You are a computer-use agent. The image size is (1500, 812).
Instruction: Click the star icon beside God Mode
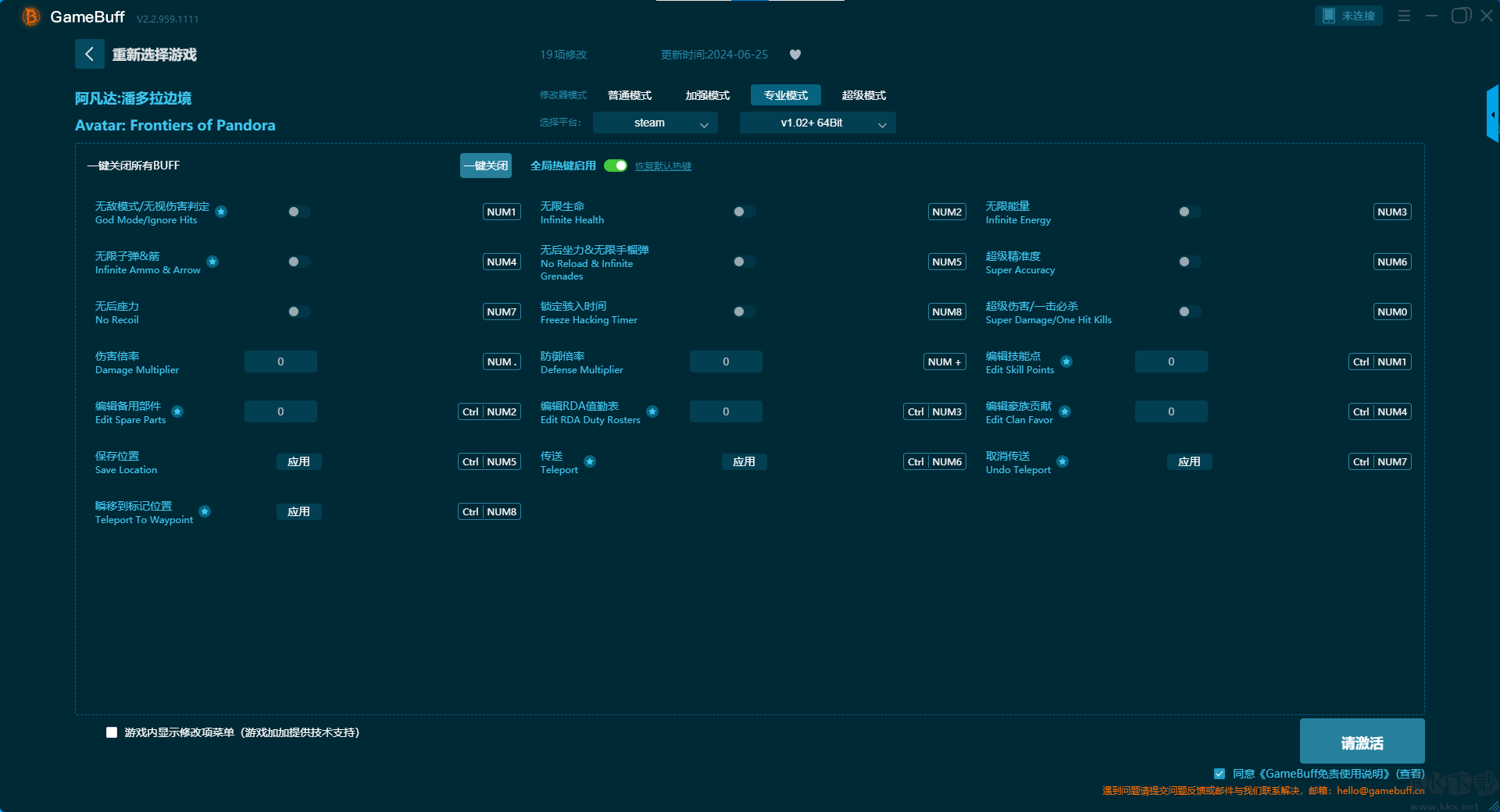221,212
